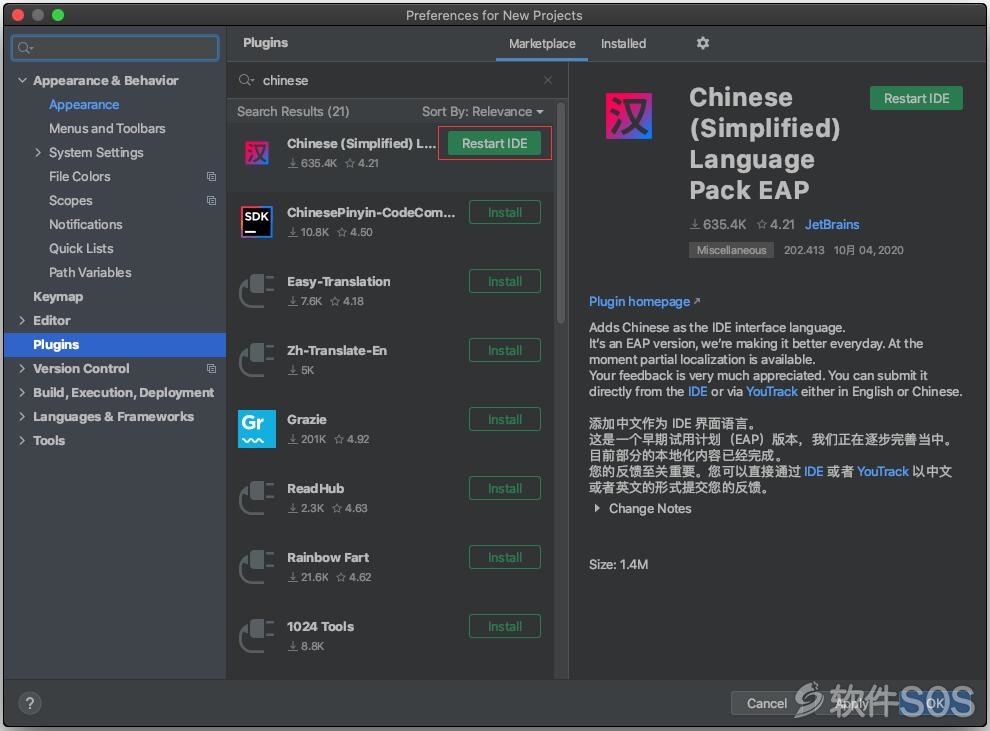Open Keymap settings
The width and height of the screenshot is (990, 731).
pyautogui.click(x=58, y=296)
